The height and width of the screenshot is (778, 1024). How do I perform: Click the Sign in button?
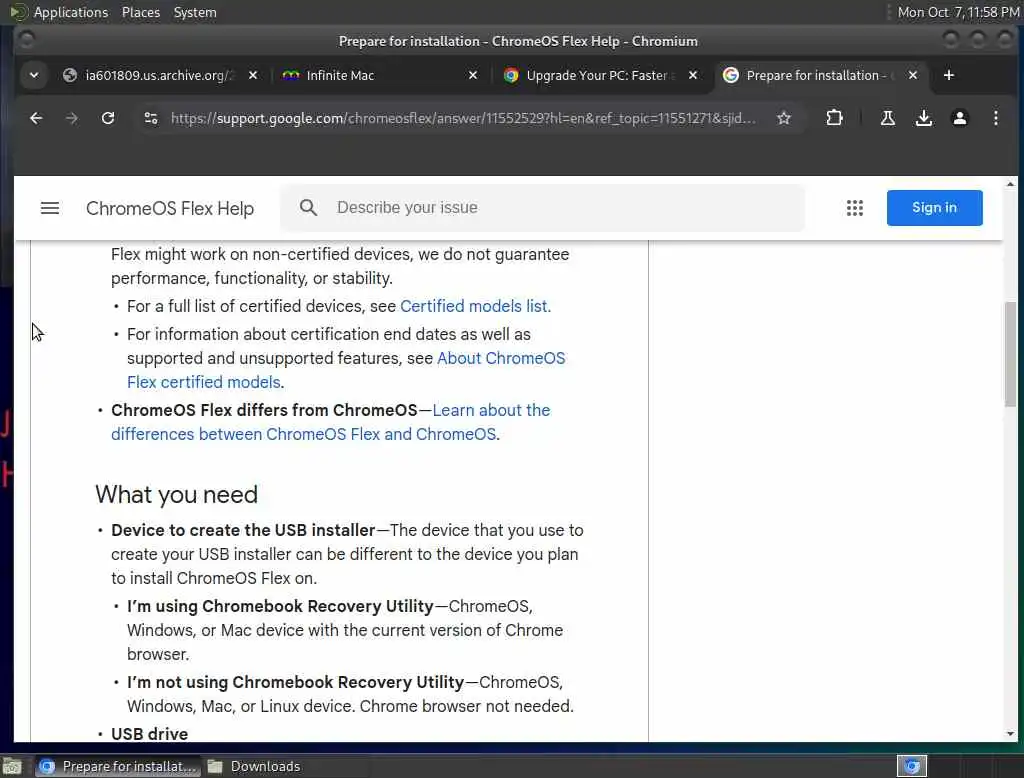(x=934, y=208)
